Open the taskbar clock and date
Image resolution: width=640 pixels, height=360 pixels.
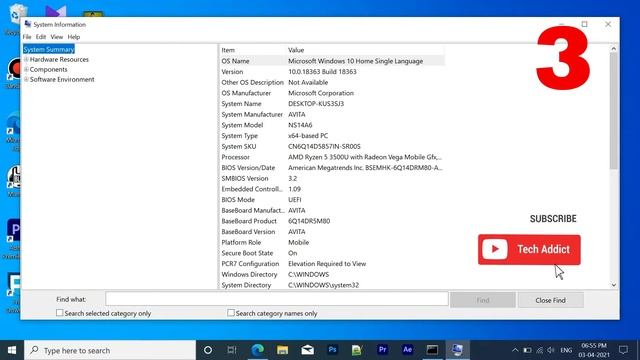[x=594, y=350]
